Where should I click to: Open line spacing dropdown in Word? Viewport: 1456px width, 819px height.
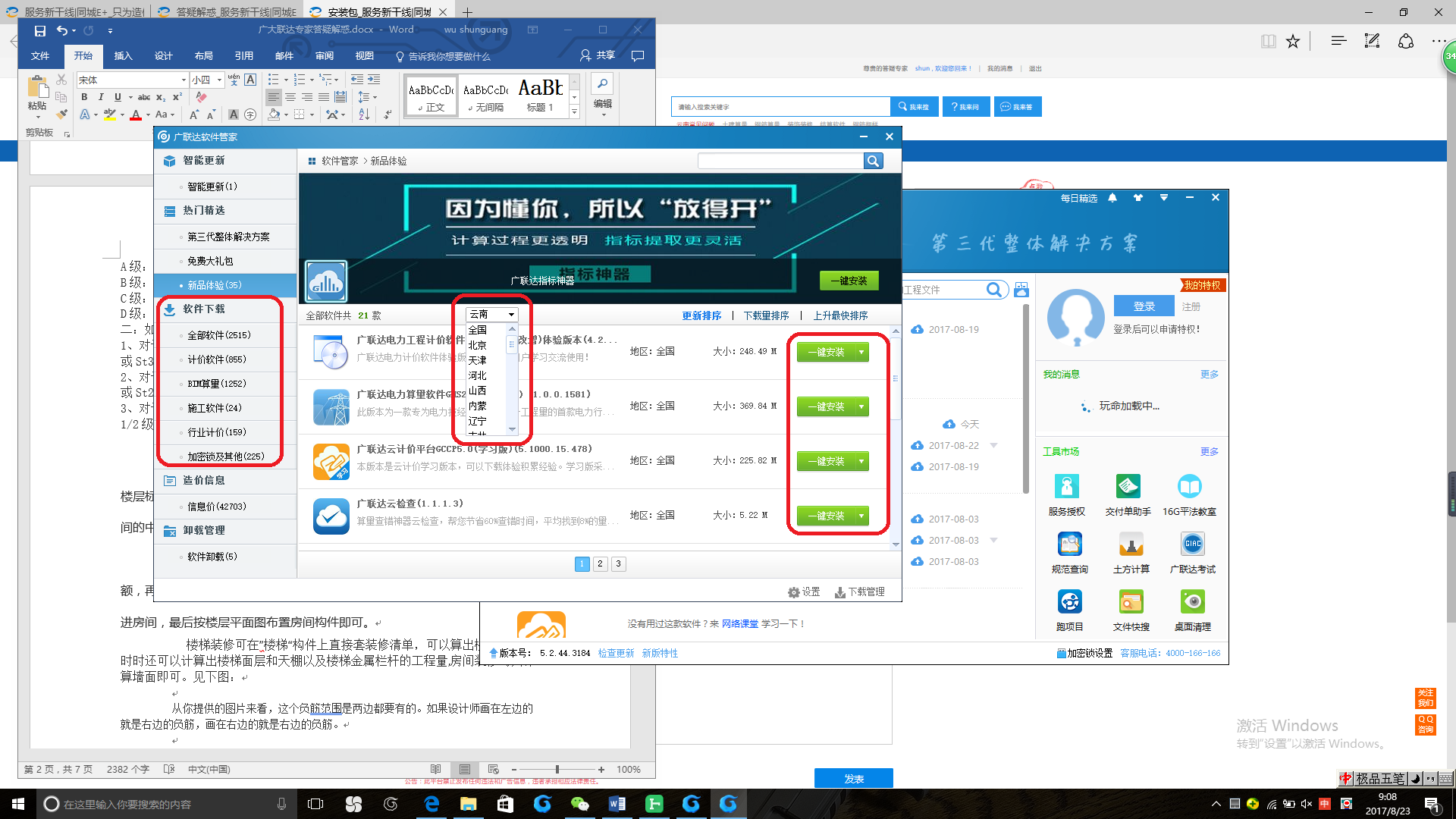point(367,97)
